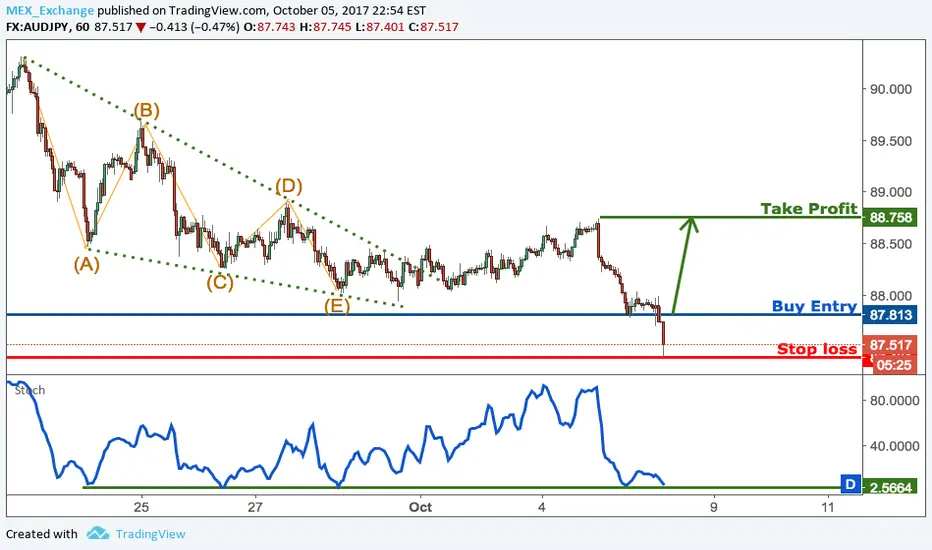The height and width of the screenshot is (550, 932).
Task: Click the 90.000 price axis level
Action: coord(890,89)
